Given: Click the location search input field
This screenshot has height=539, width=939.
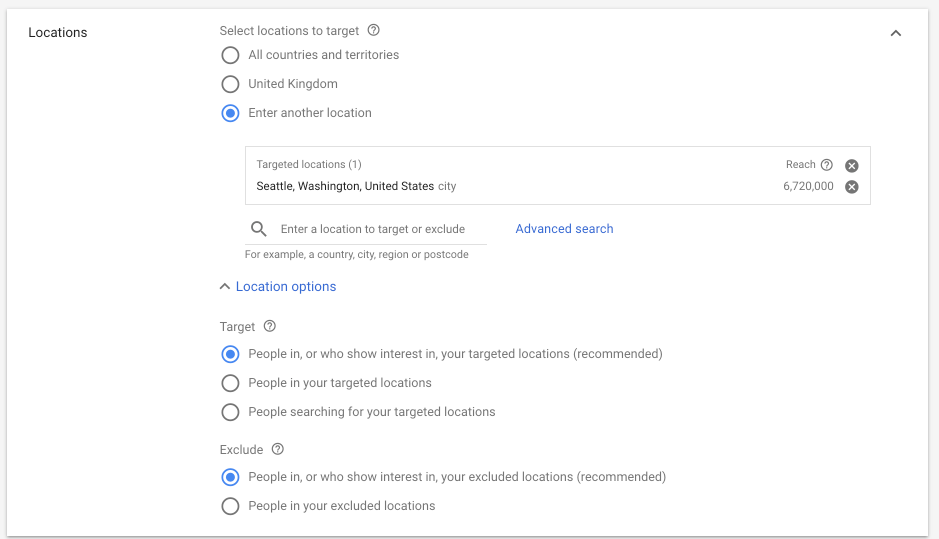Looking at the screenshot, I should tap(380, 229).
